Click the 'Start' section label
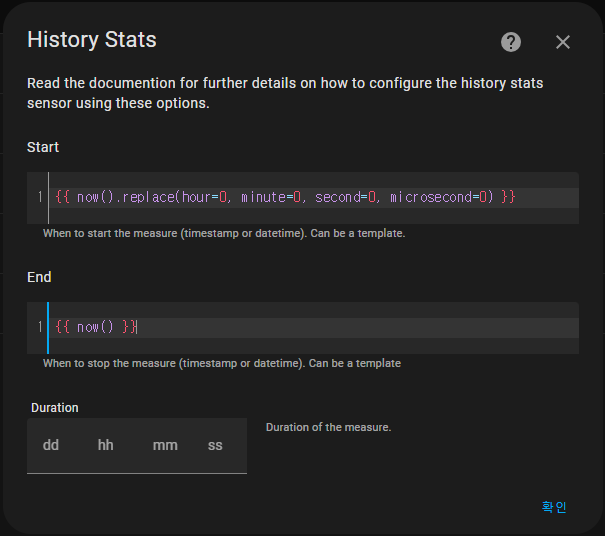Viewport: 605px width, 536px height. 43,147
